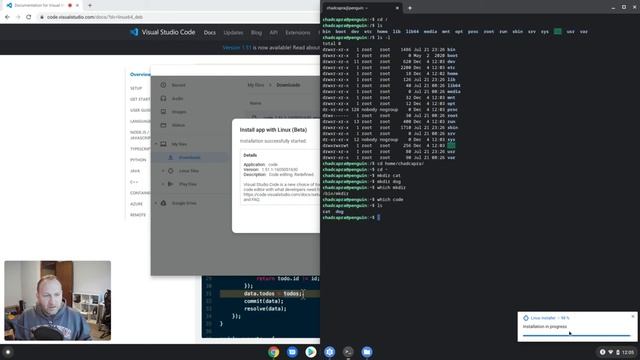Click the 'which code' command line in terminal

tap(362, 200)
